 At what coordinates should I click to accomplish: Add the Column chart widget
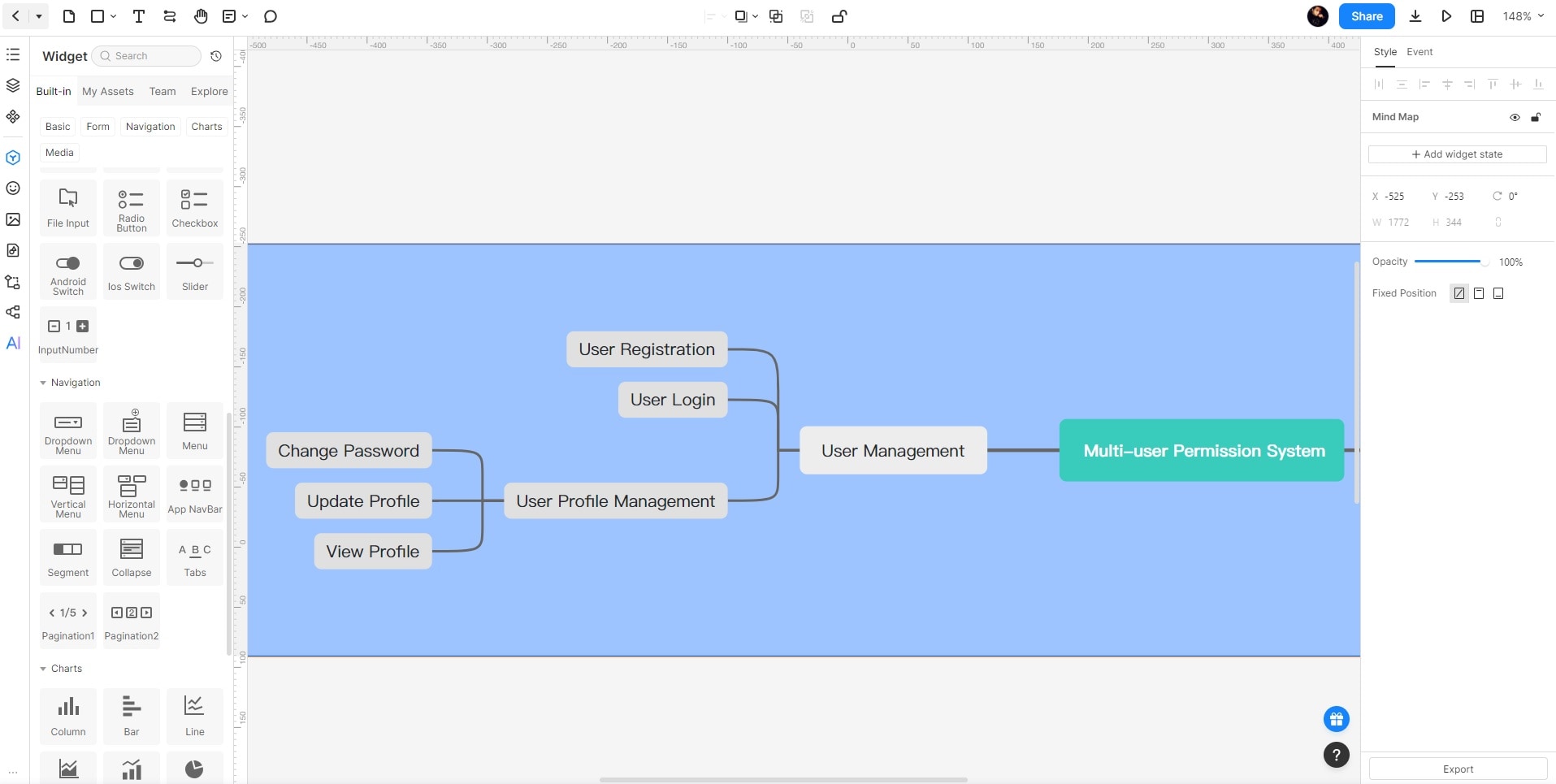point(68,717)
